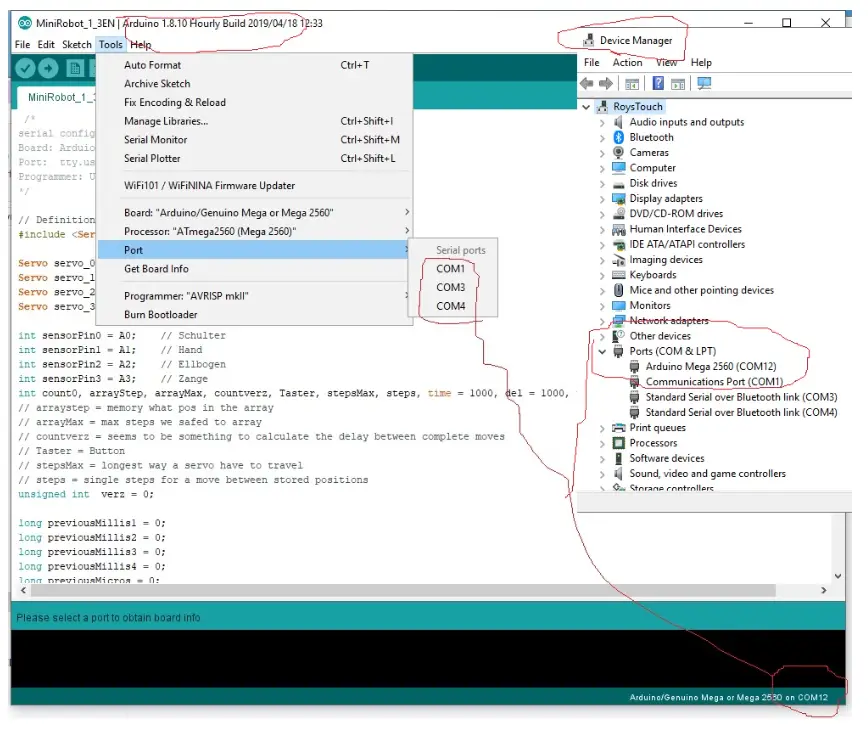Click the Keyboards category icon
The image size is (868, 730).
tap(619, 275)
